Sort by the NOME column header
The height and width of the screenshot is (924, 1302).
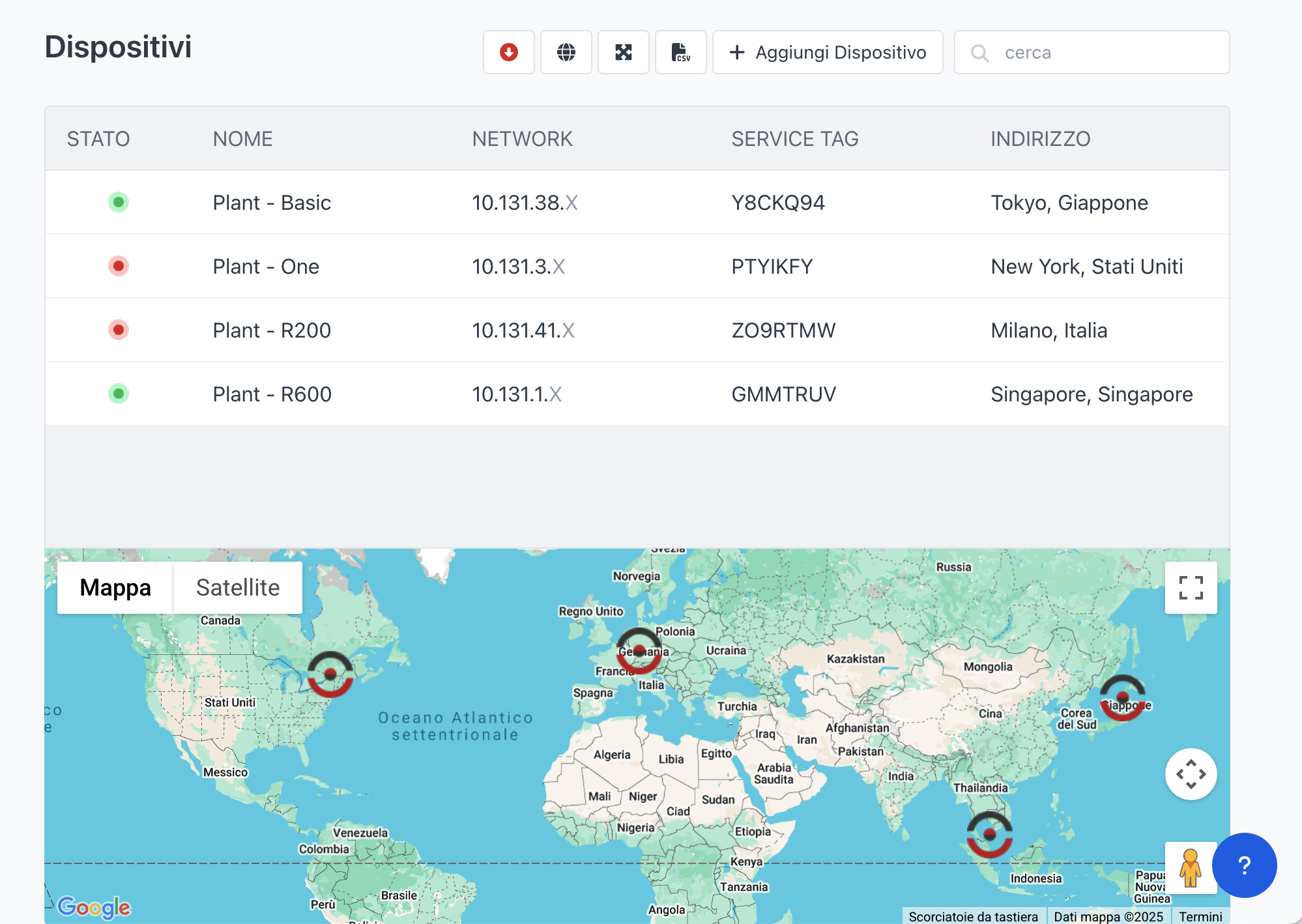pos(242,139)
